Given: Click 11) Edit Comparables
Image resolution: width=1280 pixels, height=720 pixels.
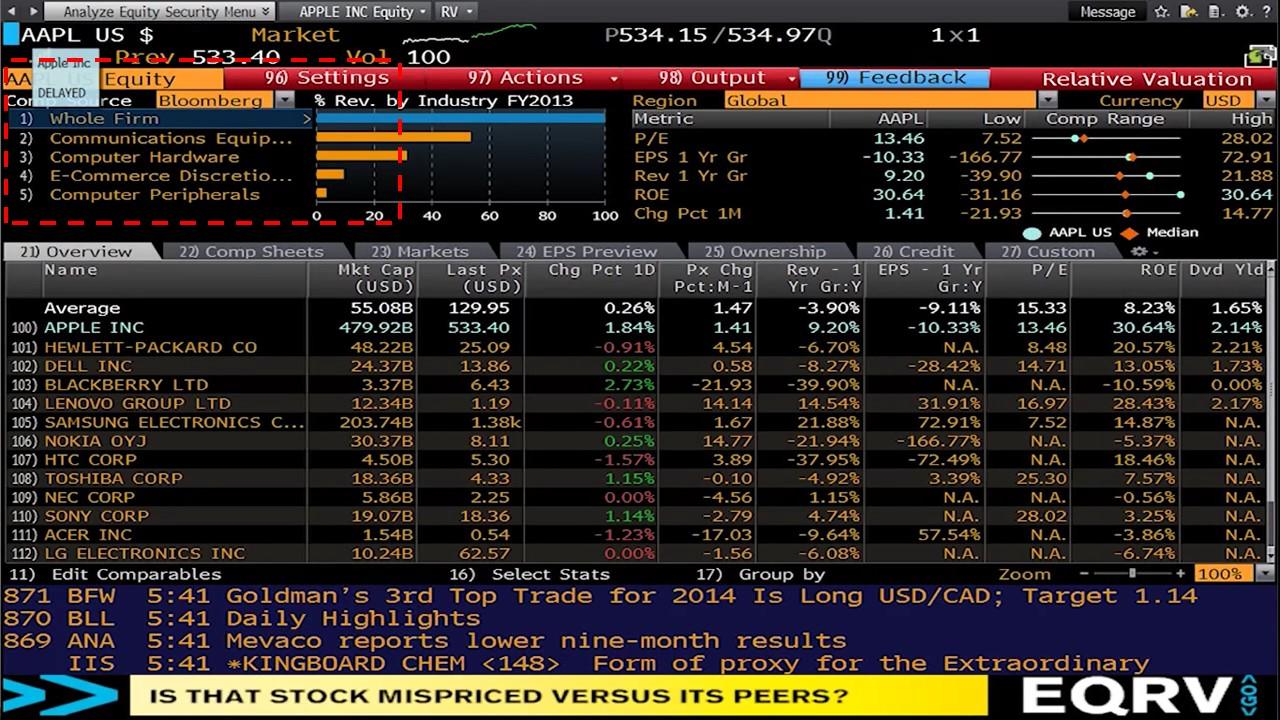Looking at the screenshot, I should tap(100, 574).
